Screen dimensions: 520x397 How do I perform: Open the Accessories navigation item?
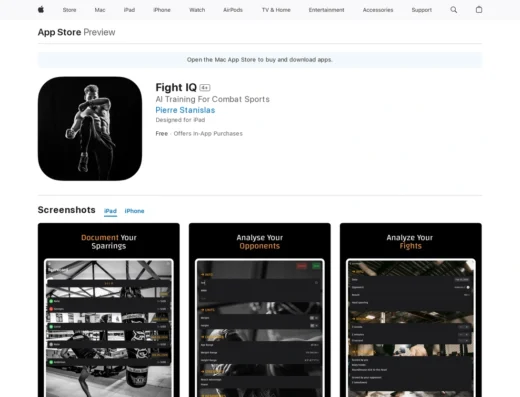[378, 10]
